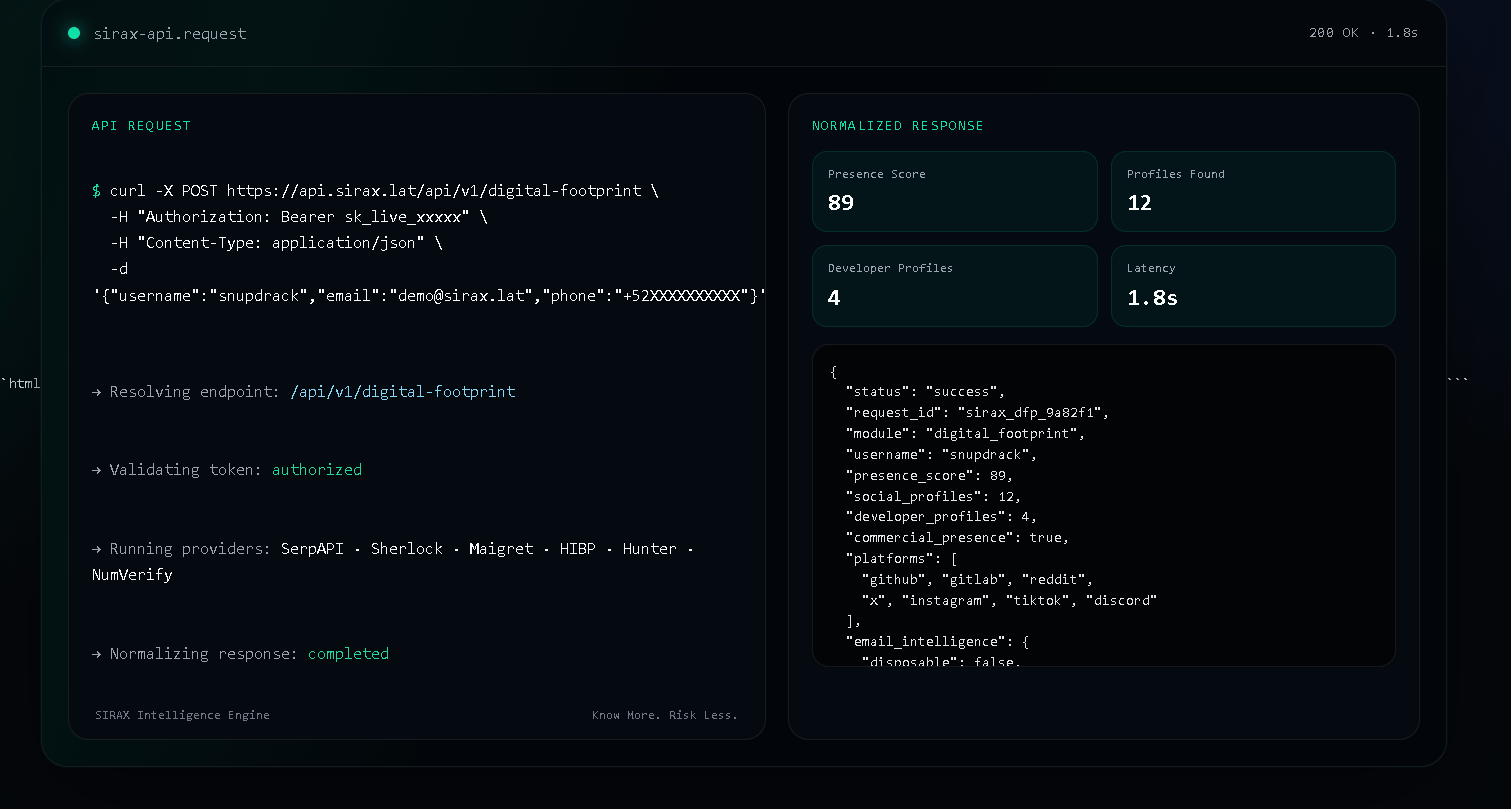This screenshot has height=809, width=1511.
Task: Click the Authorization Bearer header line
Action: tap(299, 216)
